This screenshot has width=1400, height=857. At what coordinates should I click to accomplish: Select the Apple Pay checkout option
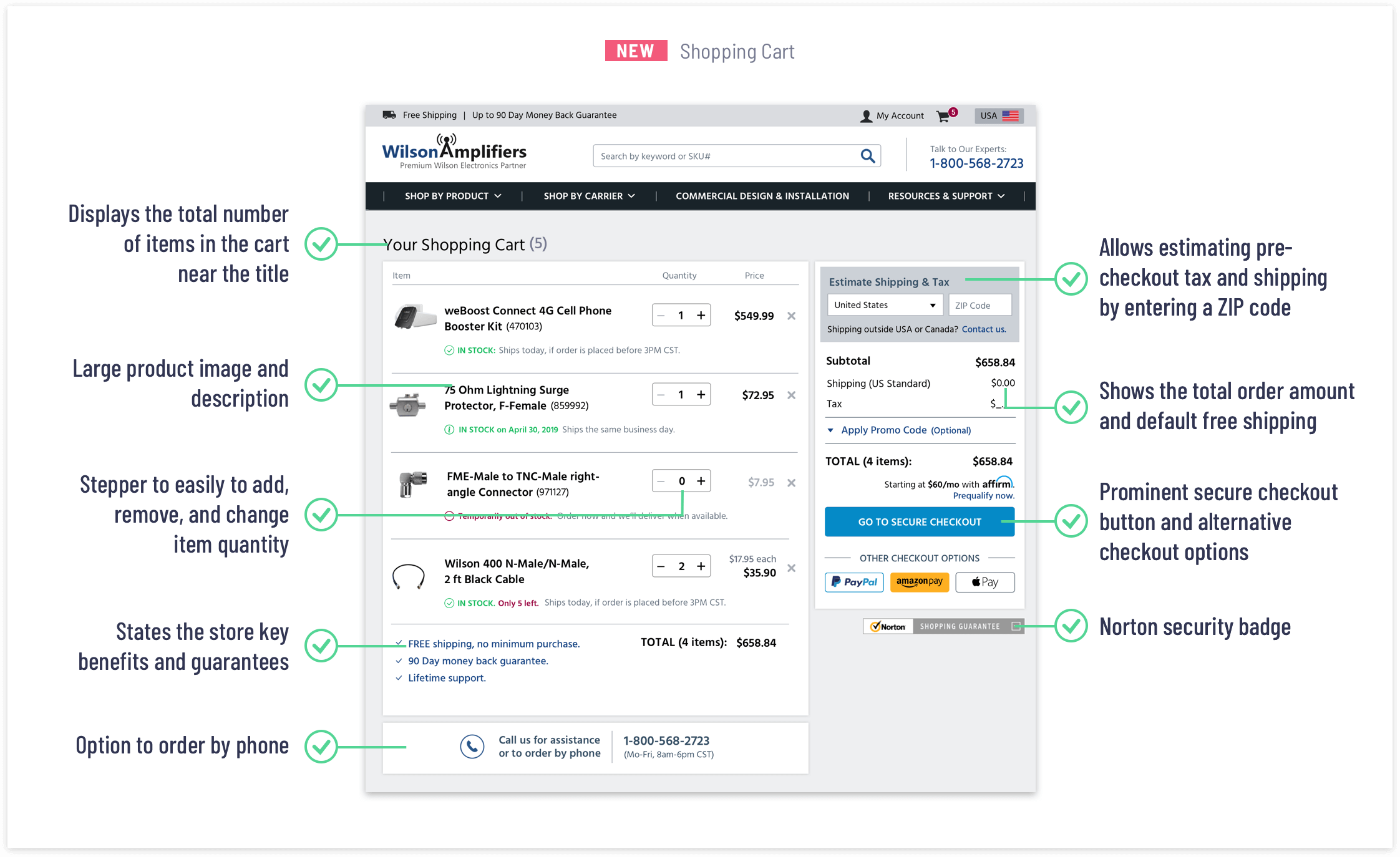tap(984, 582)
